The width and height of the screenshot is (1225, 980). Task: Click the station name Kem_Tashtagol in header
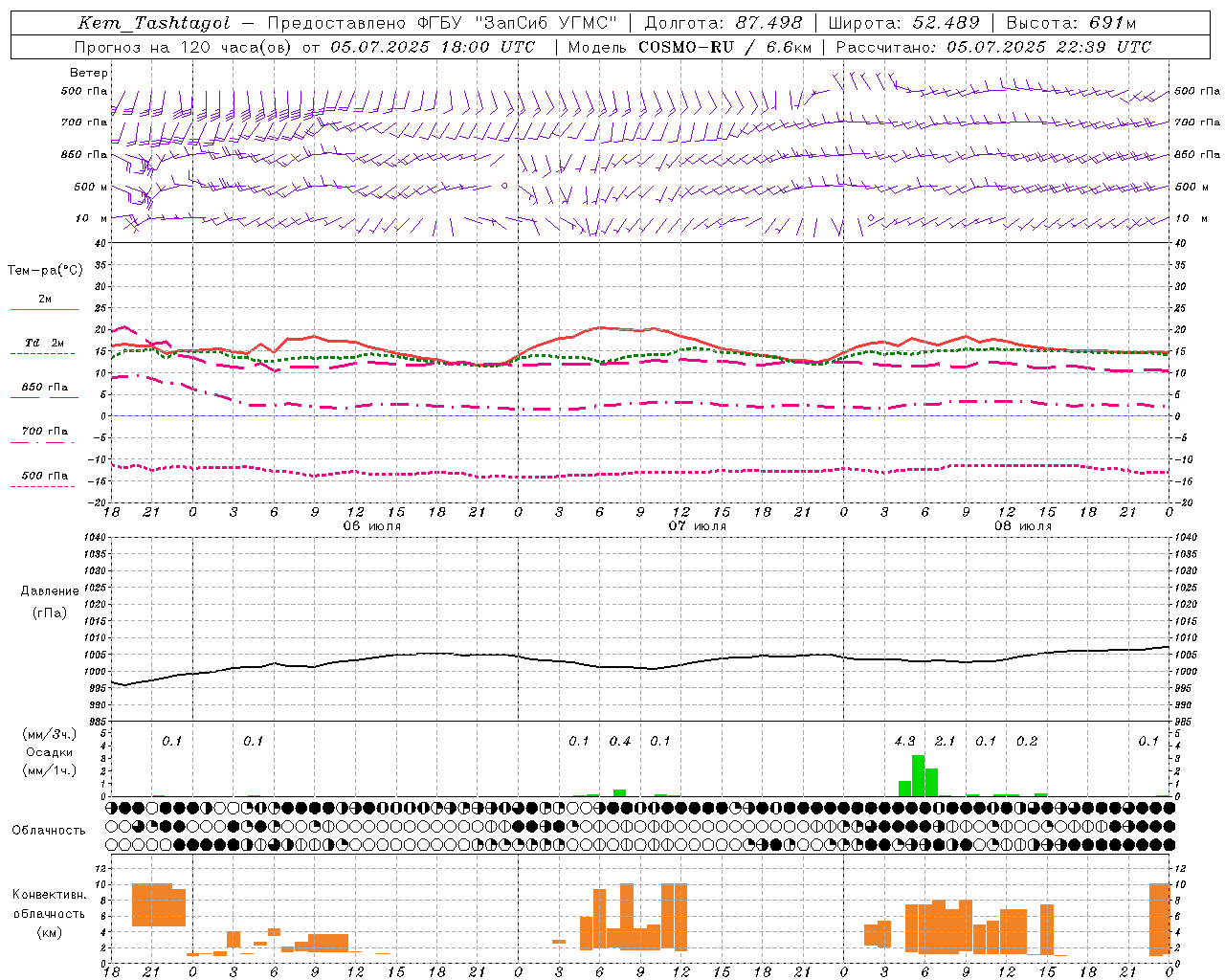[x=153, y=23]
